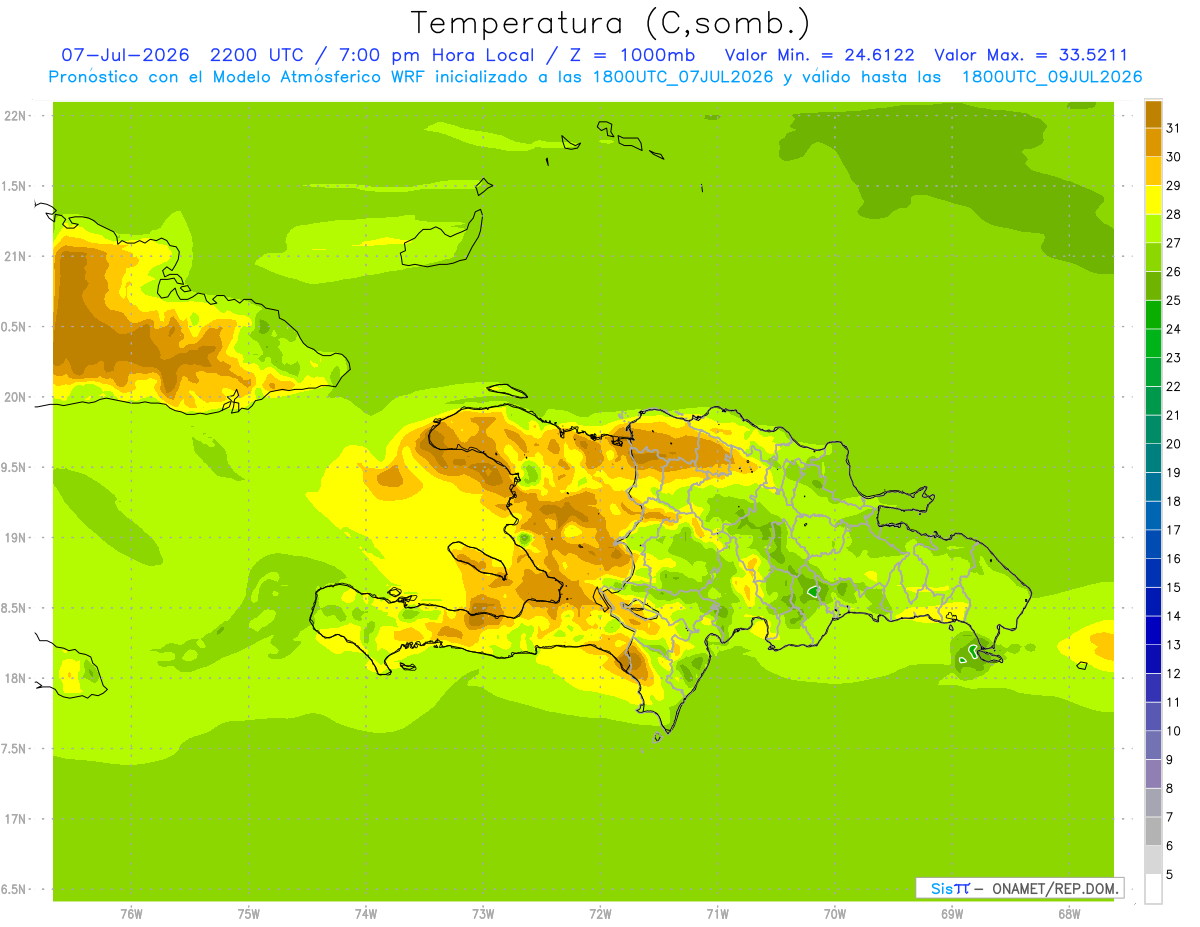
Task: Click the dark brown swatch above 31
Action: (1153, 114)
